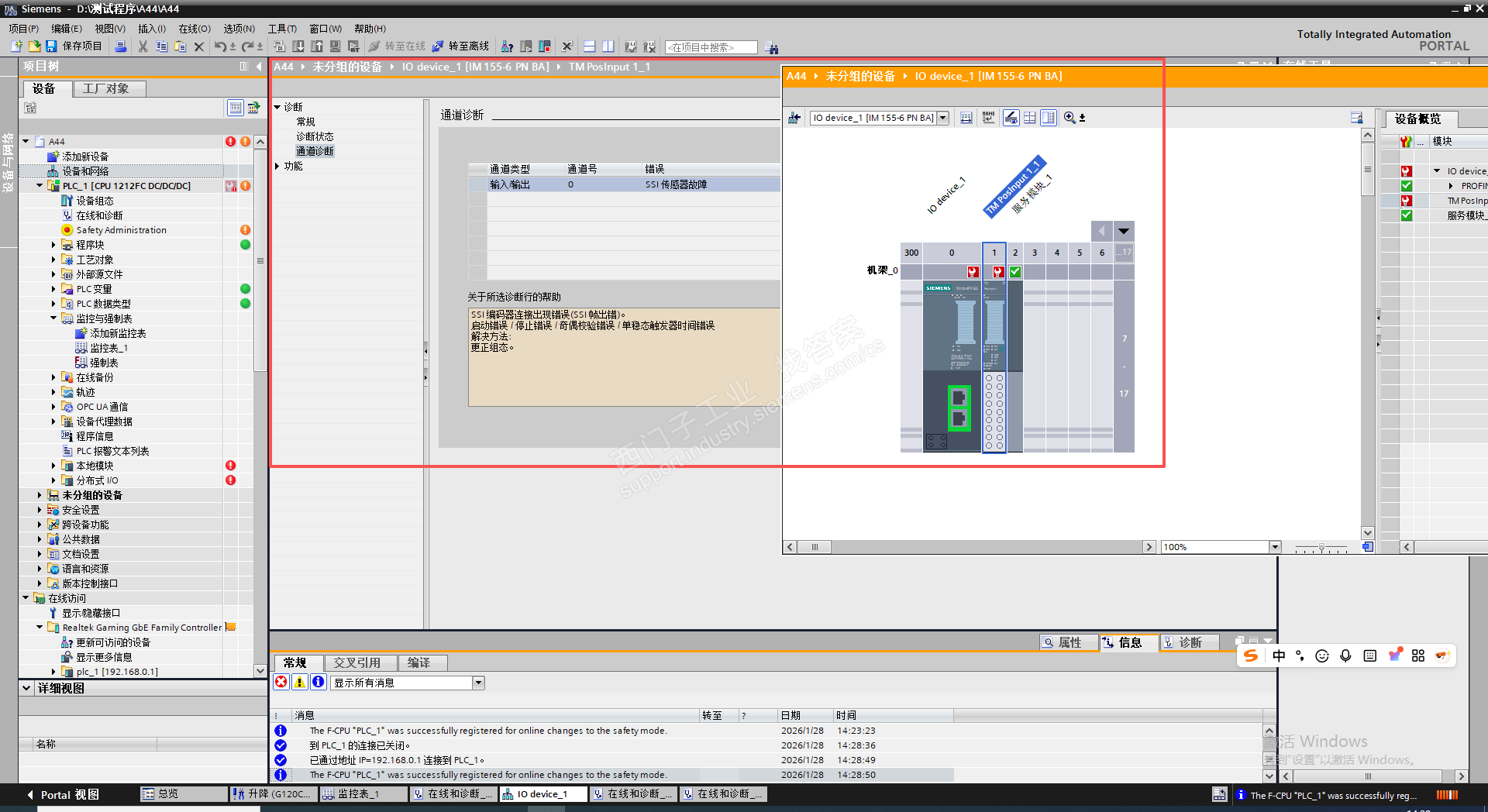Open the 监控表_1 editor taskbar button
Viewport: 1488px width, 812px height.
[x=363, y=794]
